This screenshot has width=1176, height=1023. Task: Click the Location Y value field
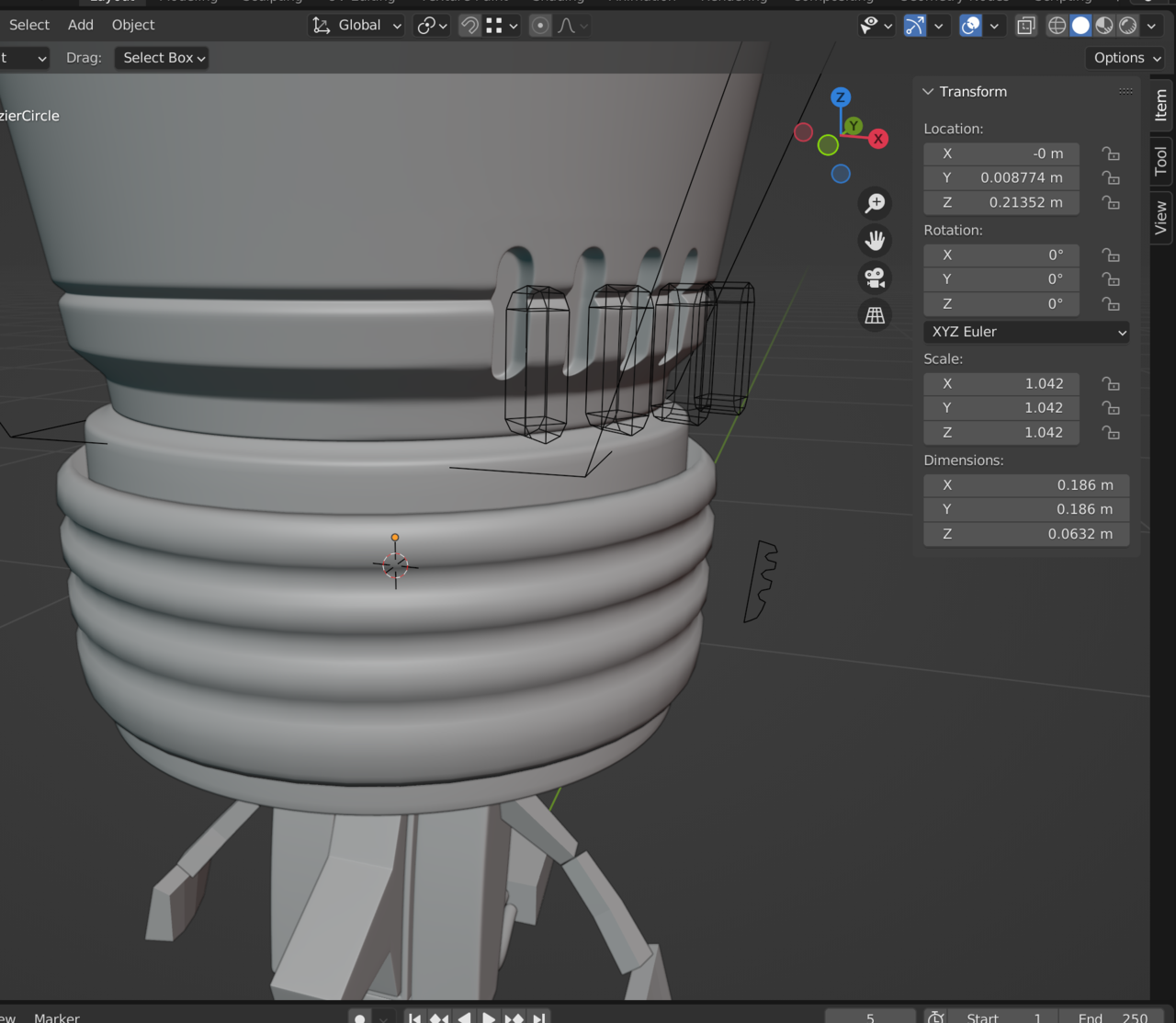[1001, 177]
